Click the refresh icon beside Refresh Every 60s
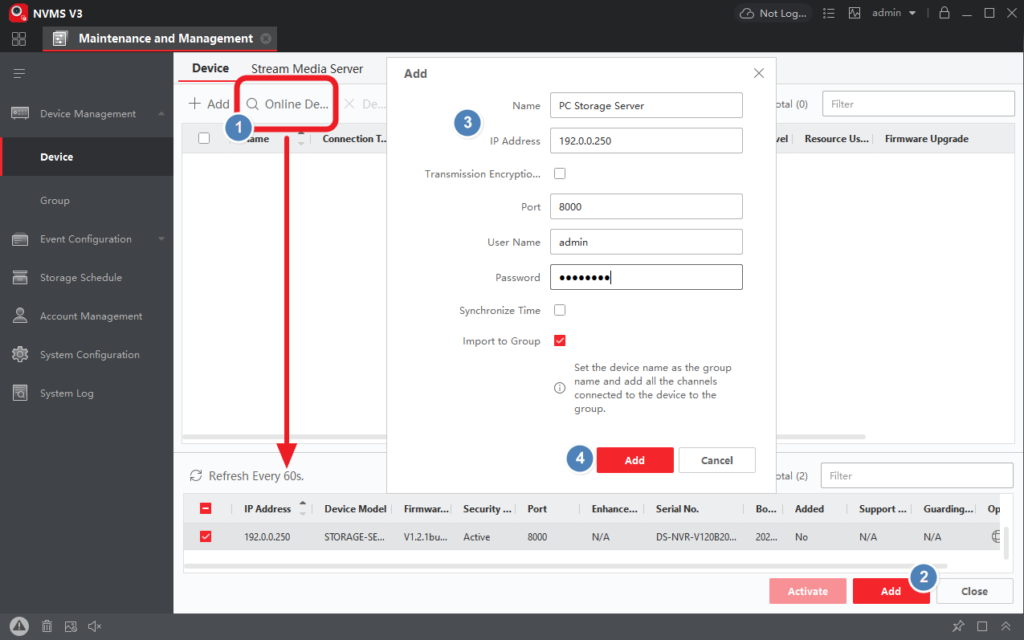The height and width of the screenshot is (640, 1024). [x=196, y=475]
